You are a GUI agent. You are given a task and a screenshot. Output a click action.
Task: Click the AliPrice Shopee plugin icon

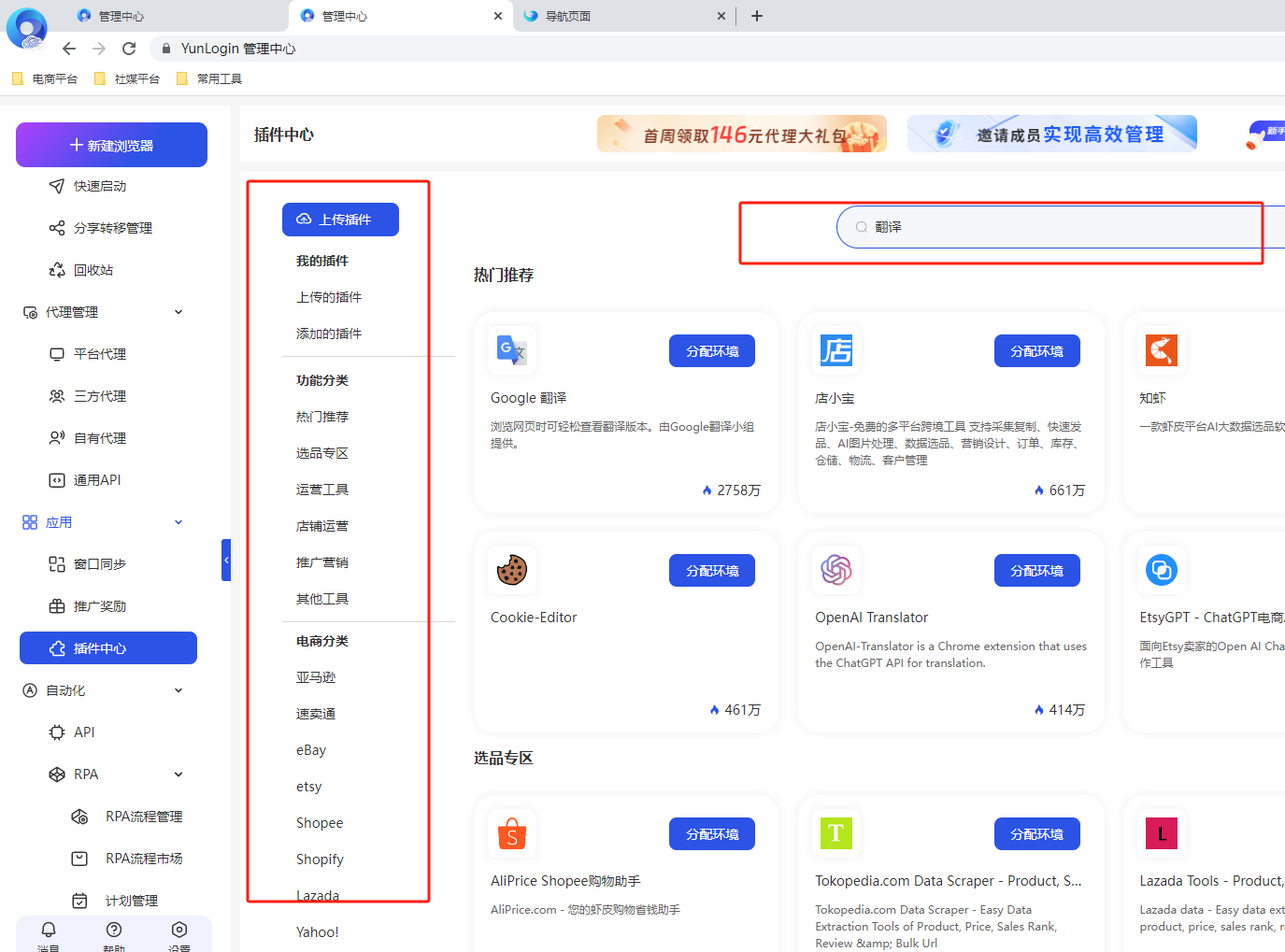pyautogui.click(x=511, y=833)
